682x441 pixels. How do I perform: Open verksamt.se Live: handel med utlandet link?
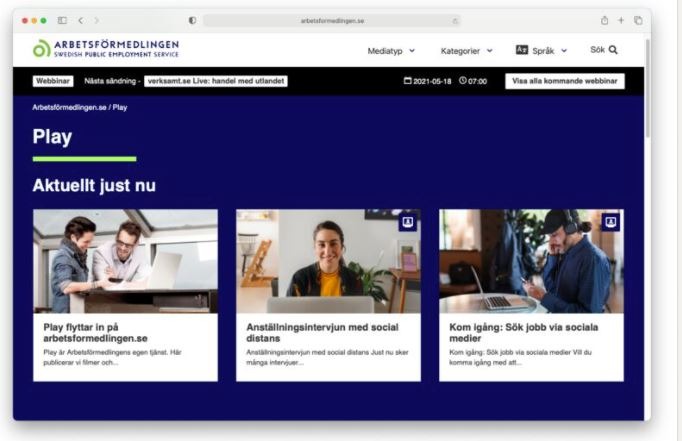(216, 81)
